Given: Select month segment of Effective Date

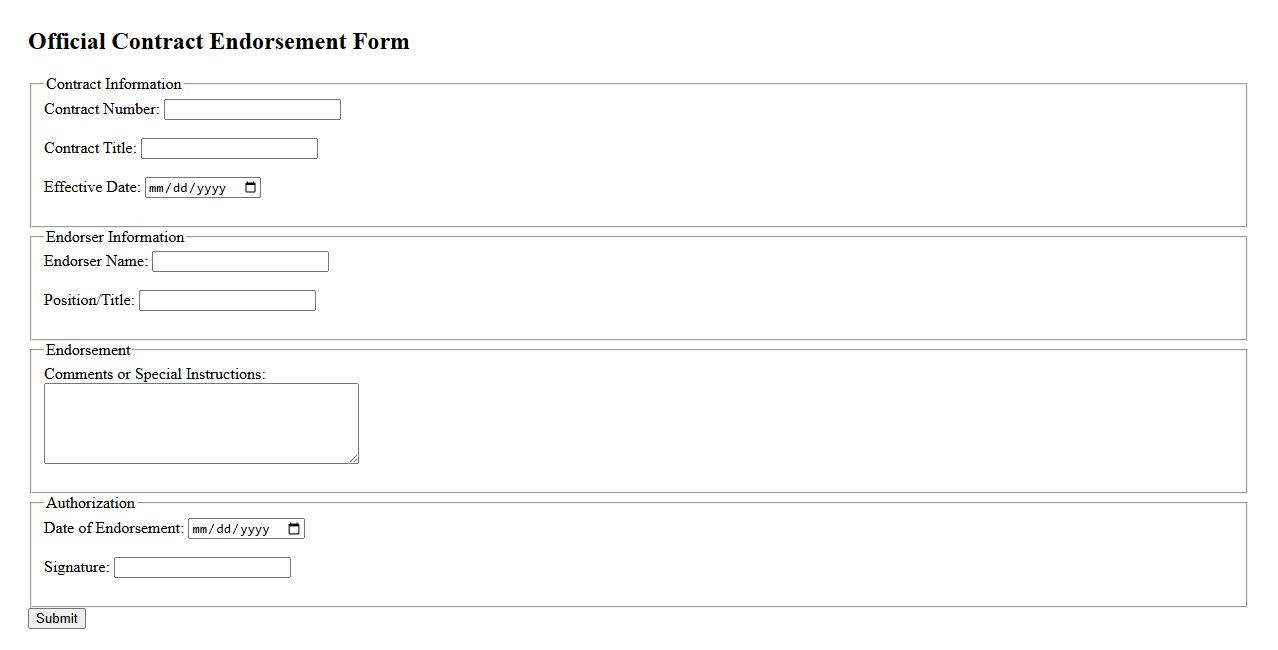Looking at the screenshot, I should click(157, 188).
